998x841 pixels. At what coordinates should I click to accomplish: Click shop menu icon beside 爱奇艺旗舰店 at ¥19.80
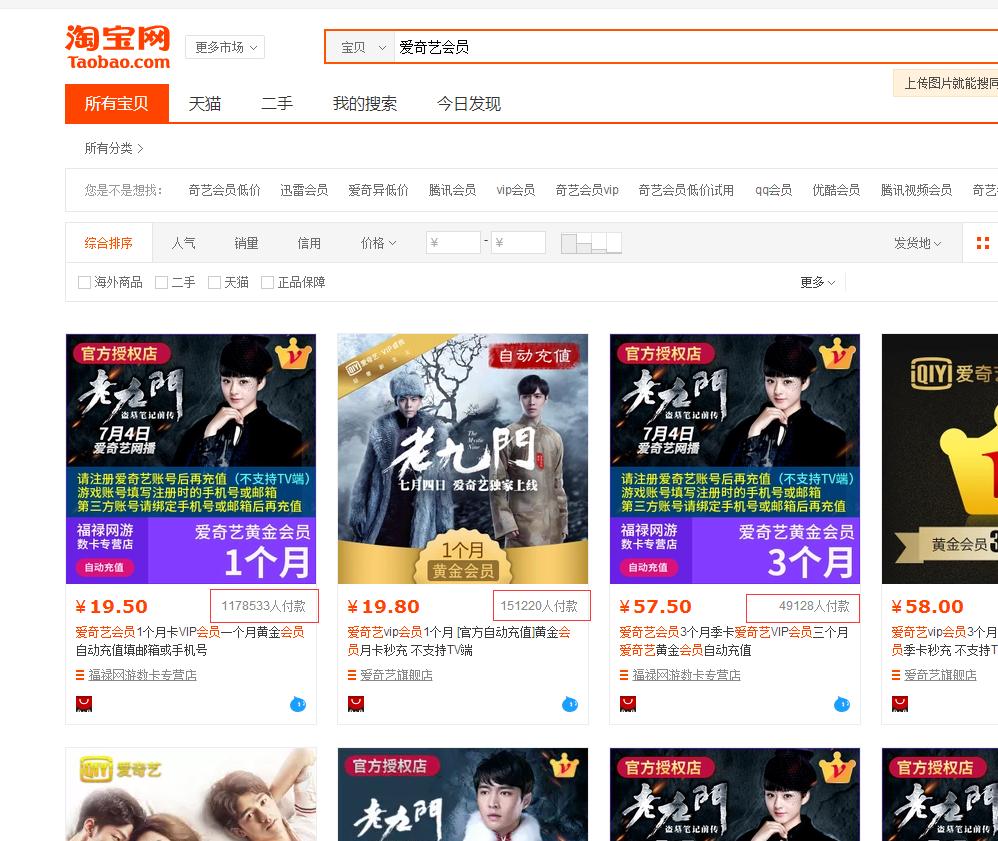(x=351, y=675)
